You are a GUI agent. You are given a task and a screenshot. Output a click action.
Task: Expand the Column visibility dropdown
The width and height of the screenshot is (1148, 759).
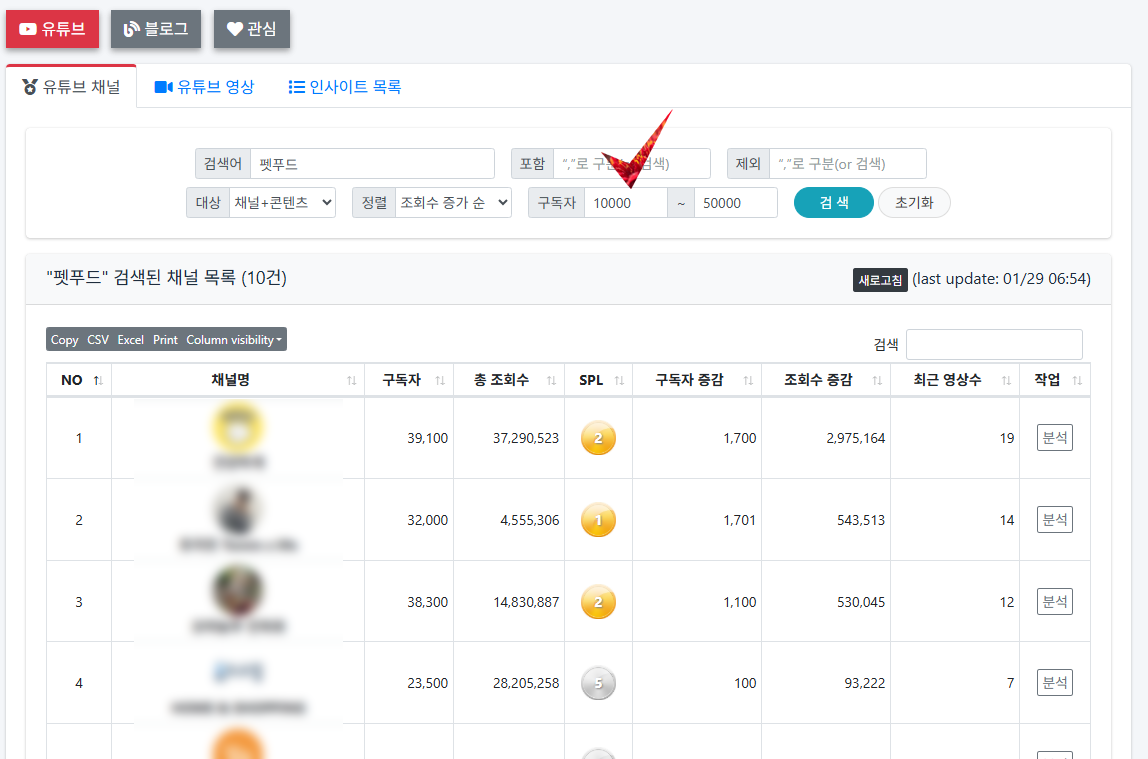(x=234, y=339)
